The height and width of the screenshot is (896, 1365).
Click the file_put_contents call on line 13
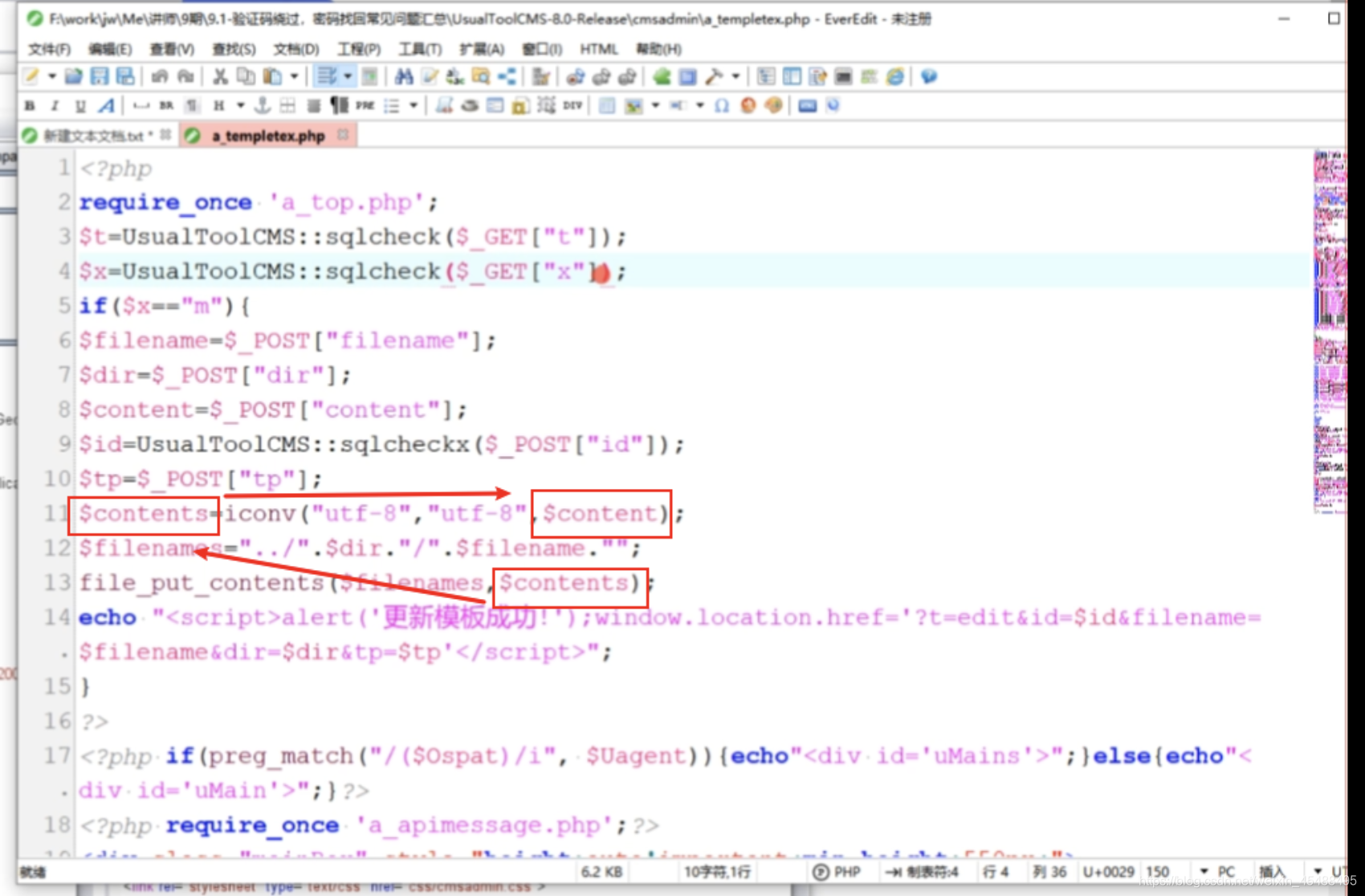(201, 583)
